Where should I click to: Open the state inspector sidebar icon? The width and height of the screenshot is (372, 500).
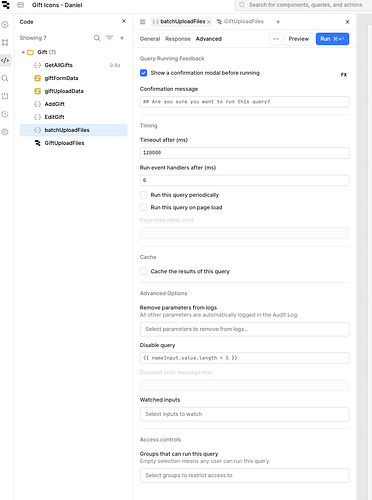5,96
